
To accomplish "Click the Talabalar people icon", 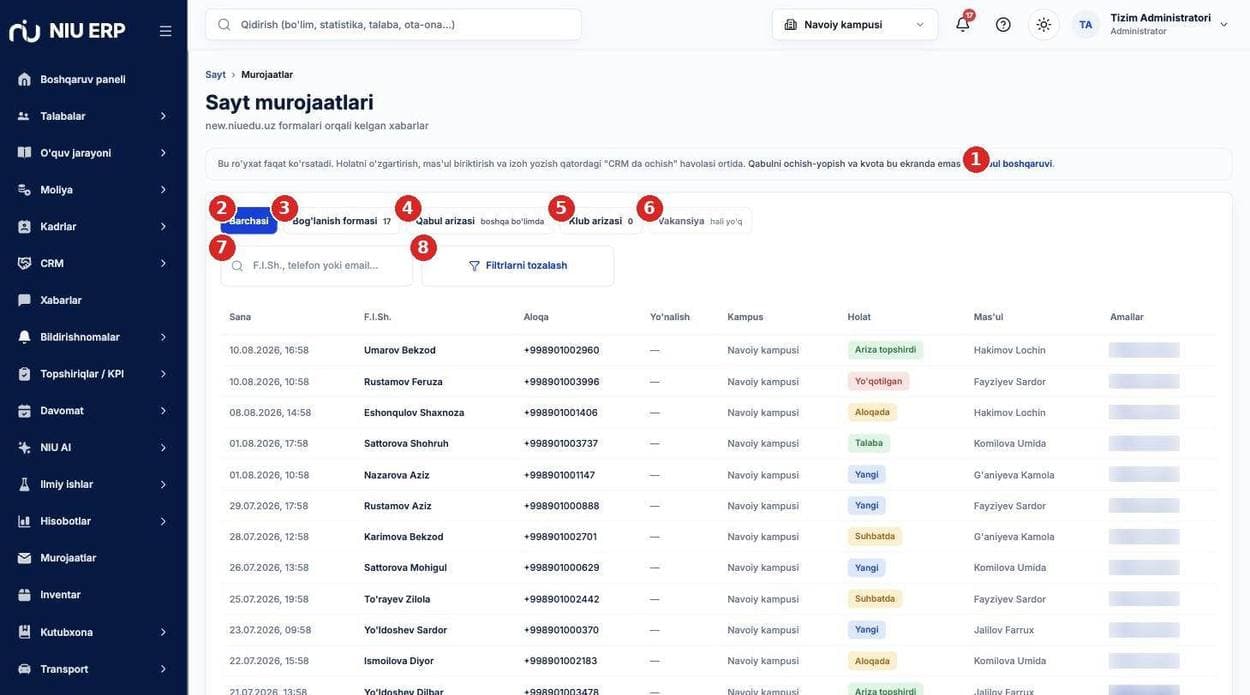I will tap(24, 116).
